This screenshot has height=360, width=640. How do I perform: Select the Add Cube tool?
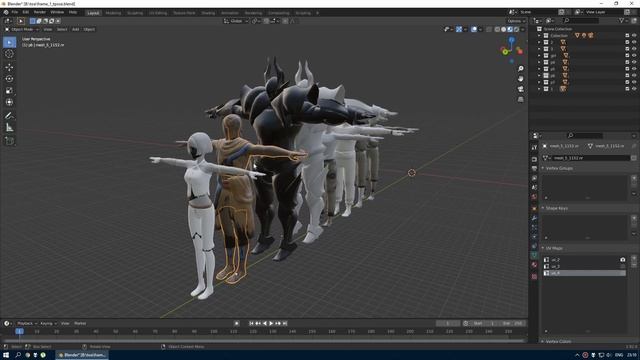click(9, 141)
